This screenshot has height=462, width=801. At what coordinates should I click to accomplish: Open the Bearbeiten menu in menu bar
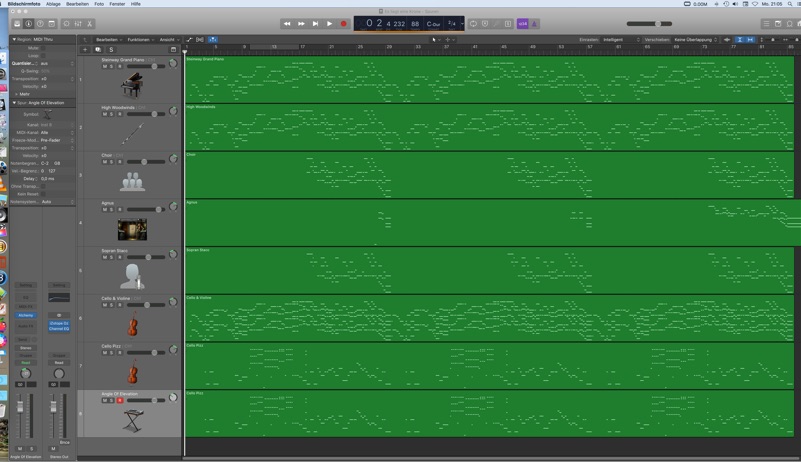tap(77, 4)
